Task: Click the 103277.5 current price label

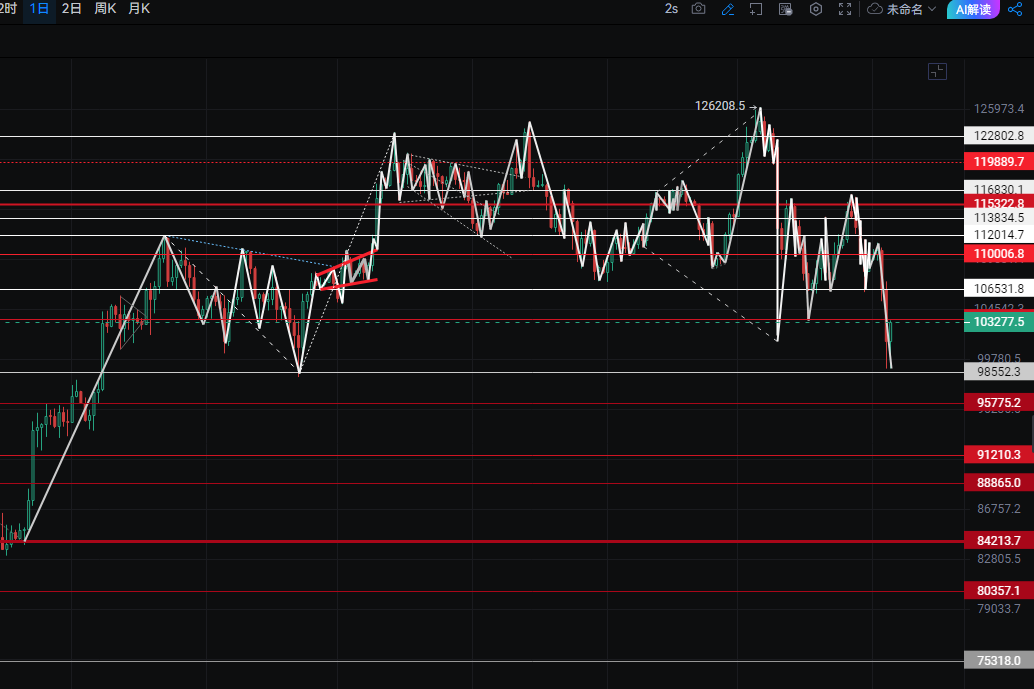Action: point(998,322)
